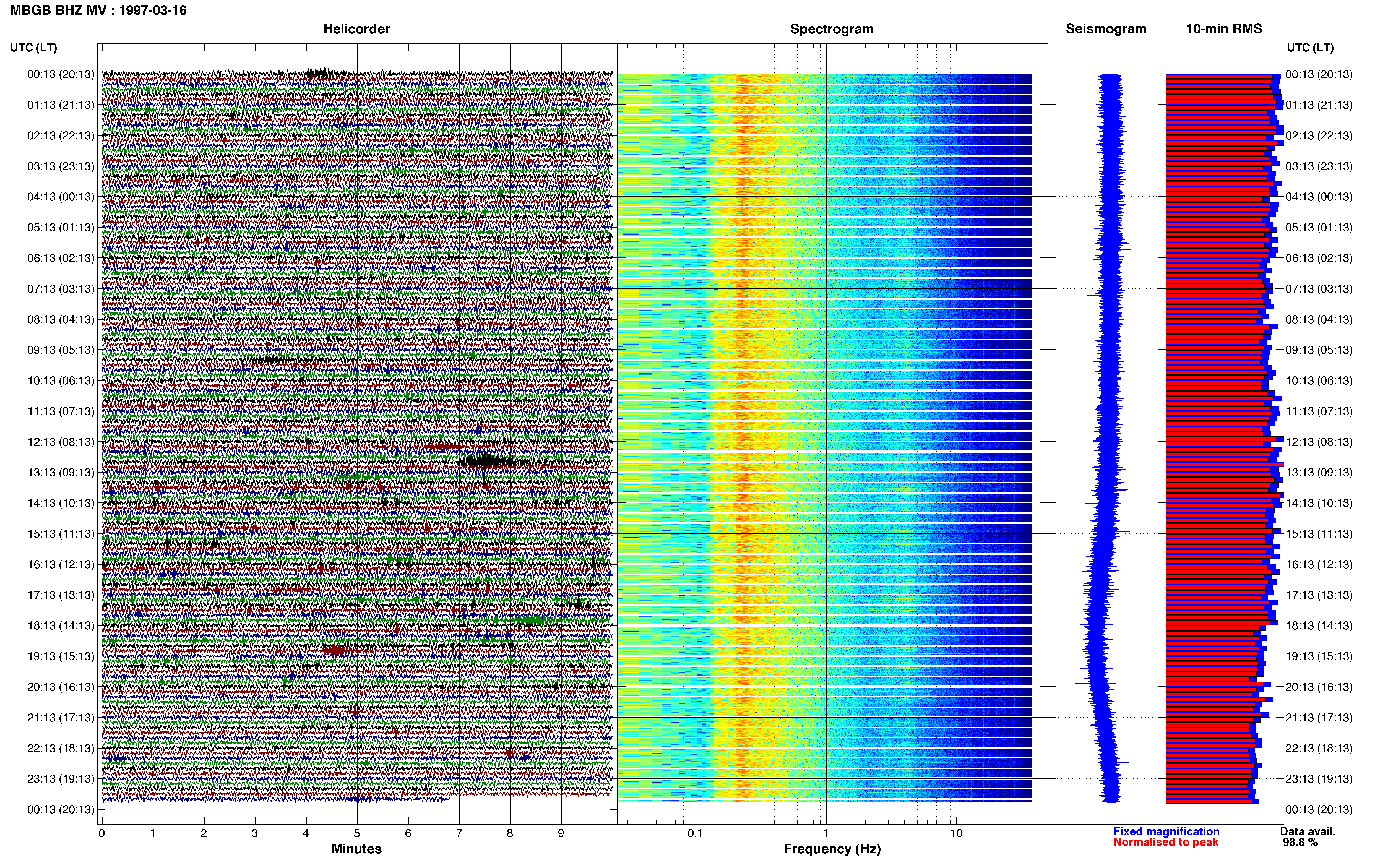Click the right '01:13 (21:13)' time label
Viewport: 1388px width, 868px height.
coord(1319,105)
